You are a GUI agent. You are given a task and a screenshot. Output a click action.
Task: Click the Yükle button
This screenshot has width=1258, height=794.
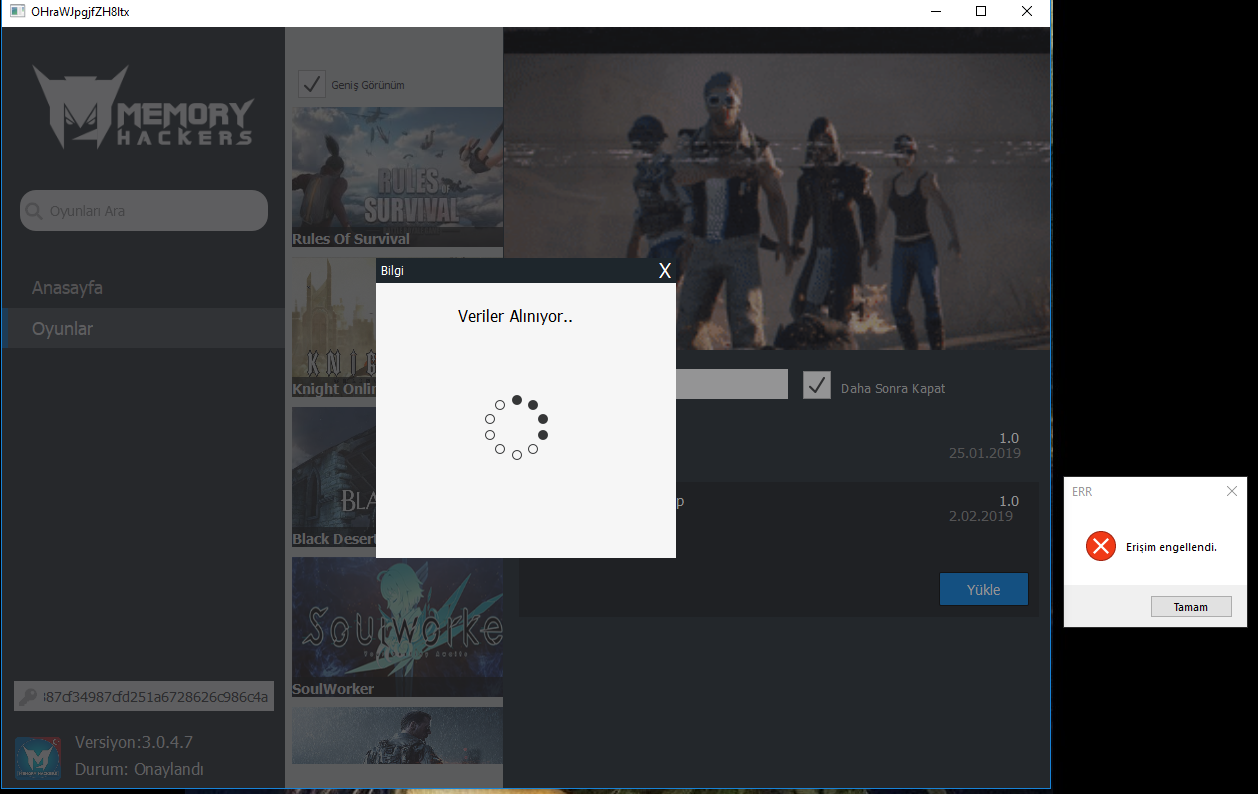click(x=984, y=589)
